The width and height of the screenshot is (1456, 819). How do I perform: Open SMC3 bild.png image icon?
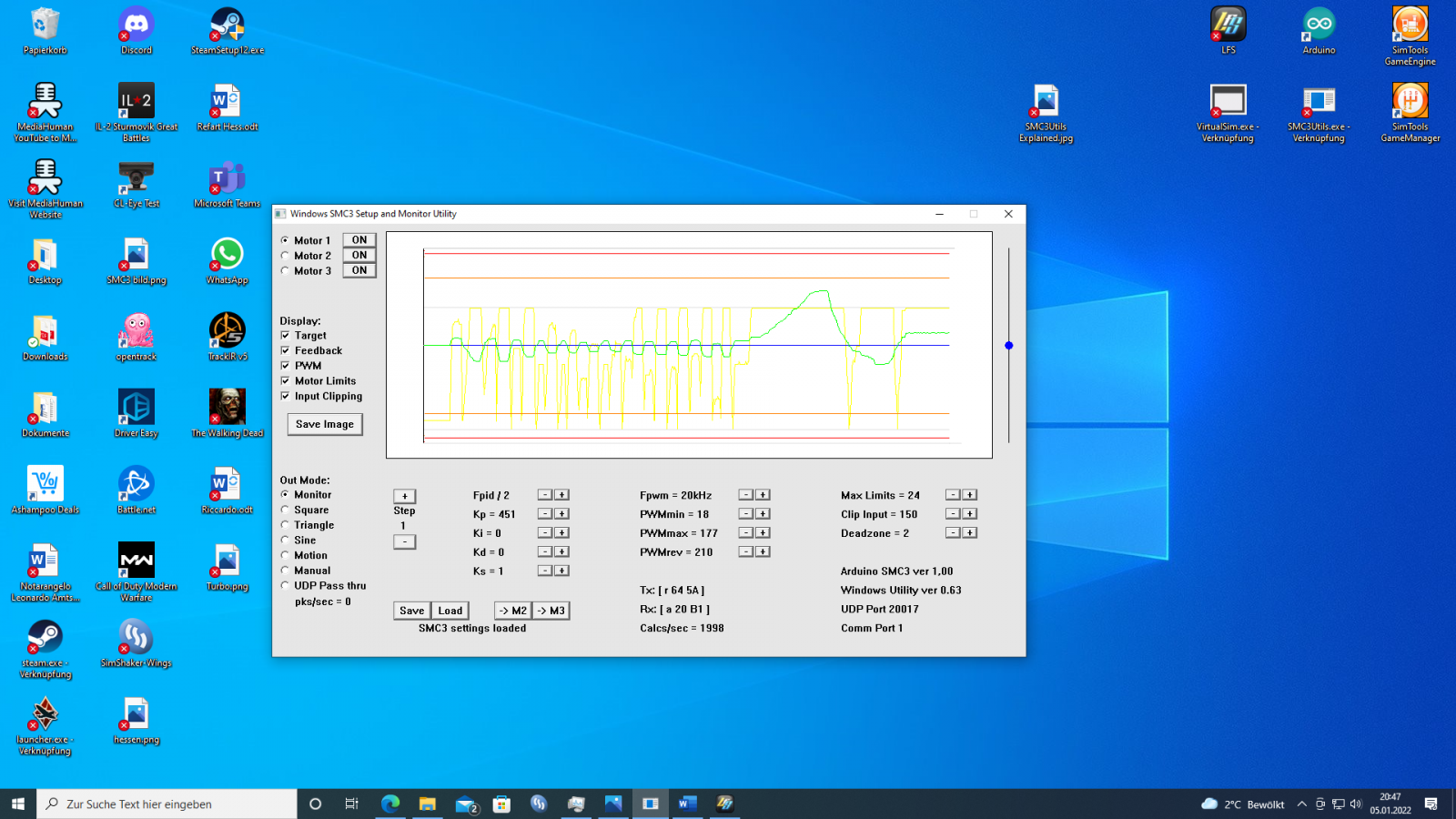(x=136, y=261)
